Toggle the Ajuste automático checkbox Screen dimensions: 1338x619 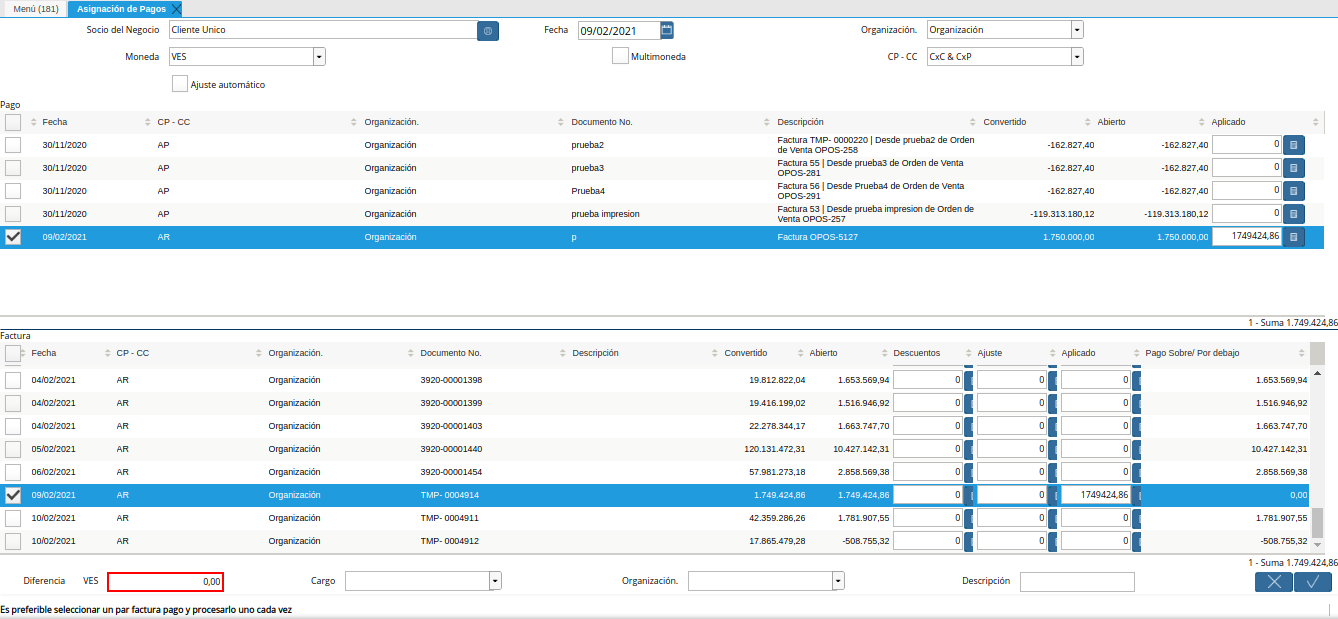tap(180, 84)
